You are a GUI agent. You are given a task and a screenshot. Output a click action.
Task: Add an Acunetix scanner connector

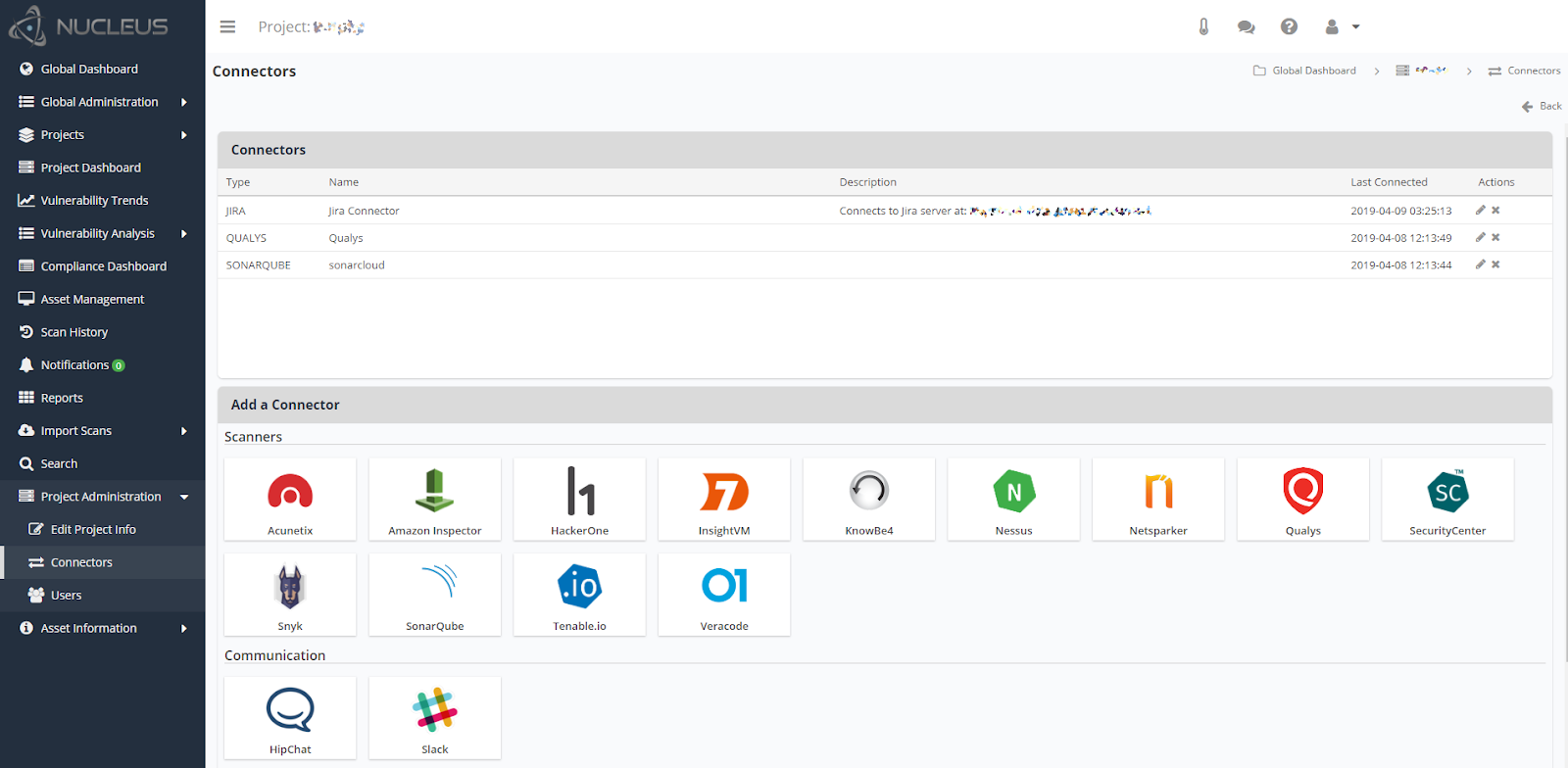[290, 500]
